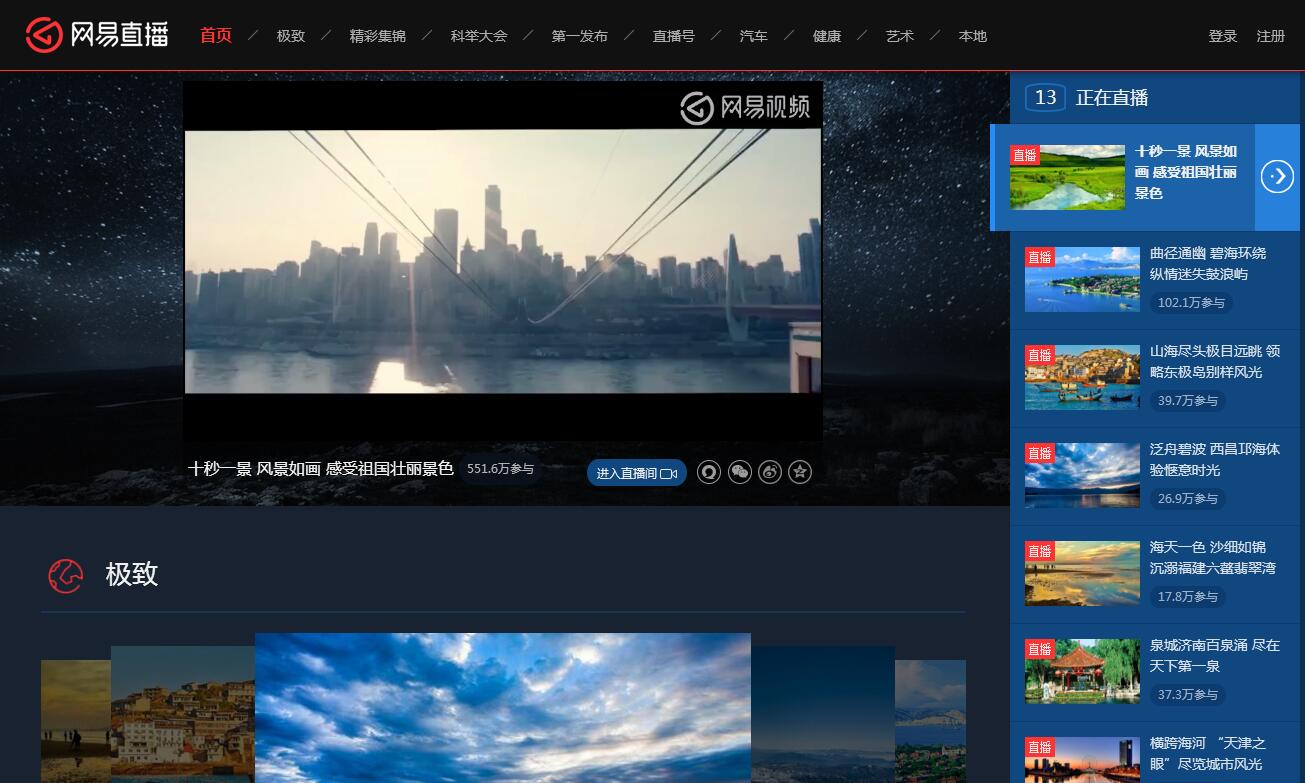Click the circled arrow on the highlighted live item
The image size is (1305, 783).
[x=1277, y=177]
